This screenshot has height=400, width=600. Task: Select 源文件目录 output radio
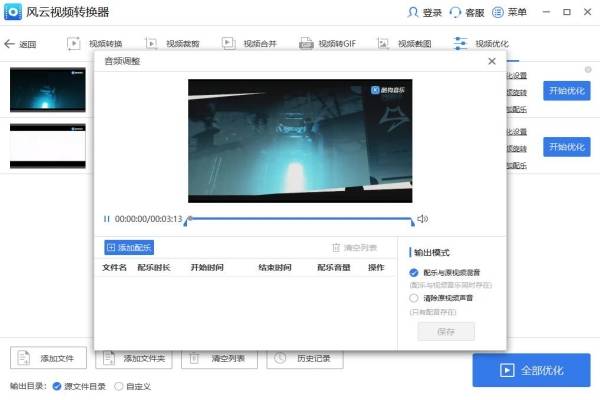[x=57, y=387]
